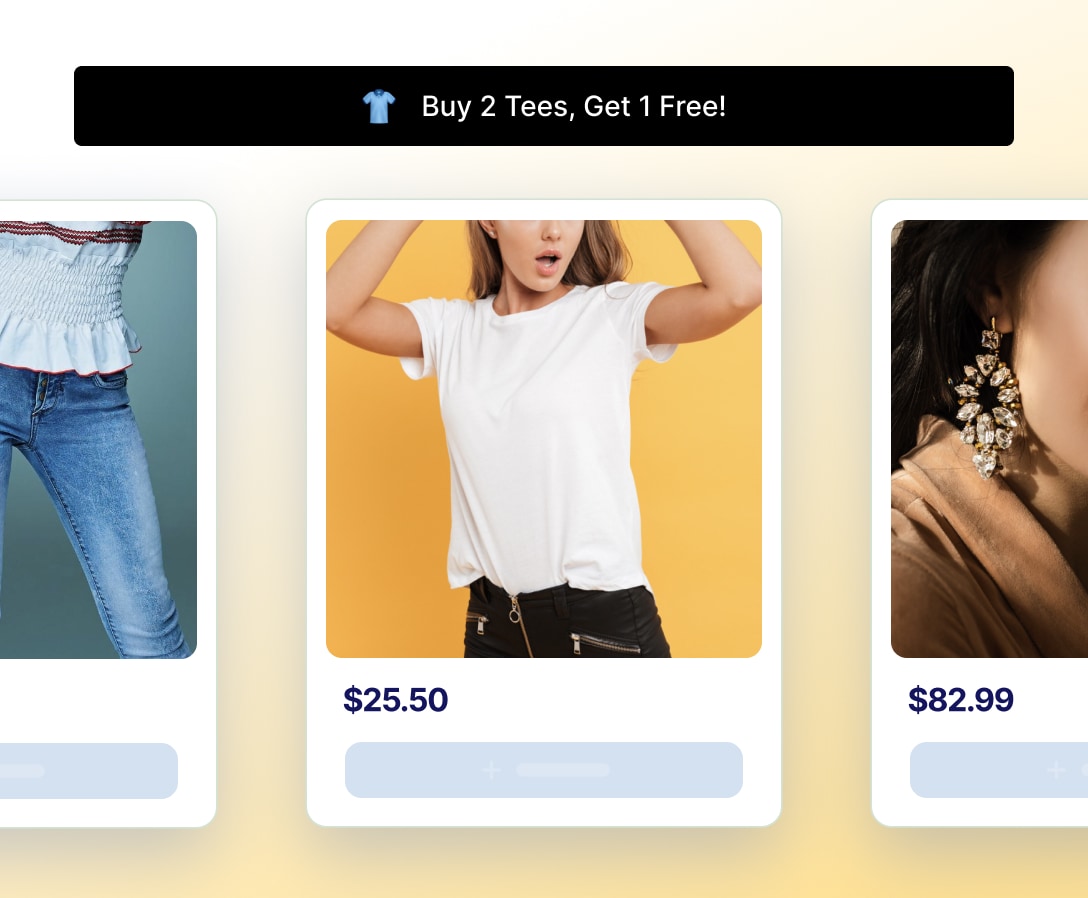Image resolution: width=1088 pixels, height=898 pixels.
Task: Click the plus icon on the earrings card button
Action: [x=1055, y=770]
